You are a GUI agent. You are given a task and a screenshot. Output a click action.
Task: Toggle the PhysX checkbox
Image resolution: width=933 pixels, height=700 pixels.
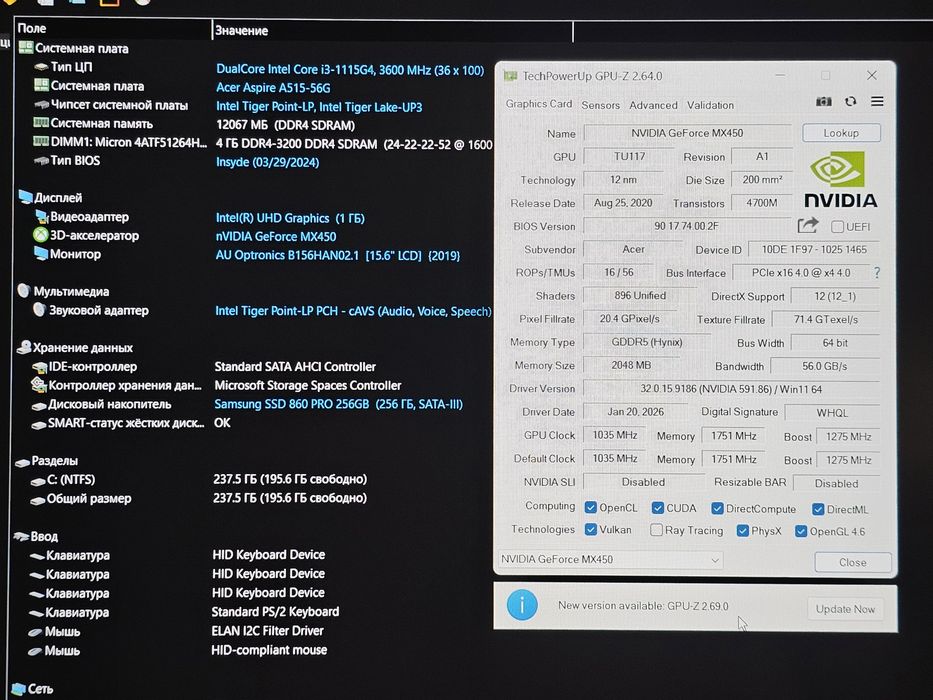(x=743, y=530)
